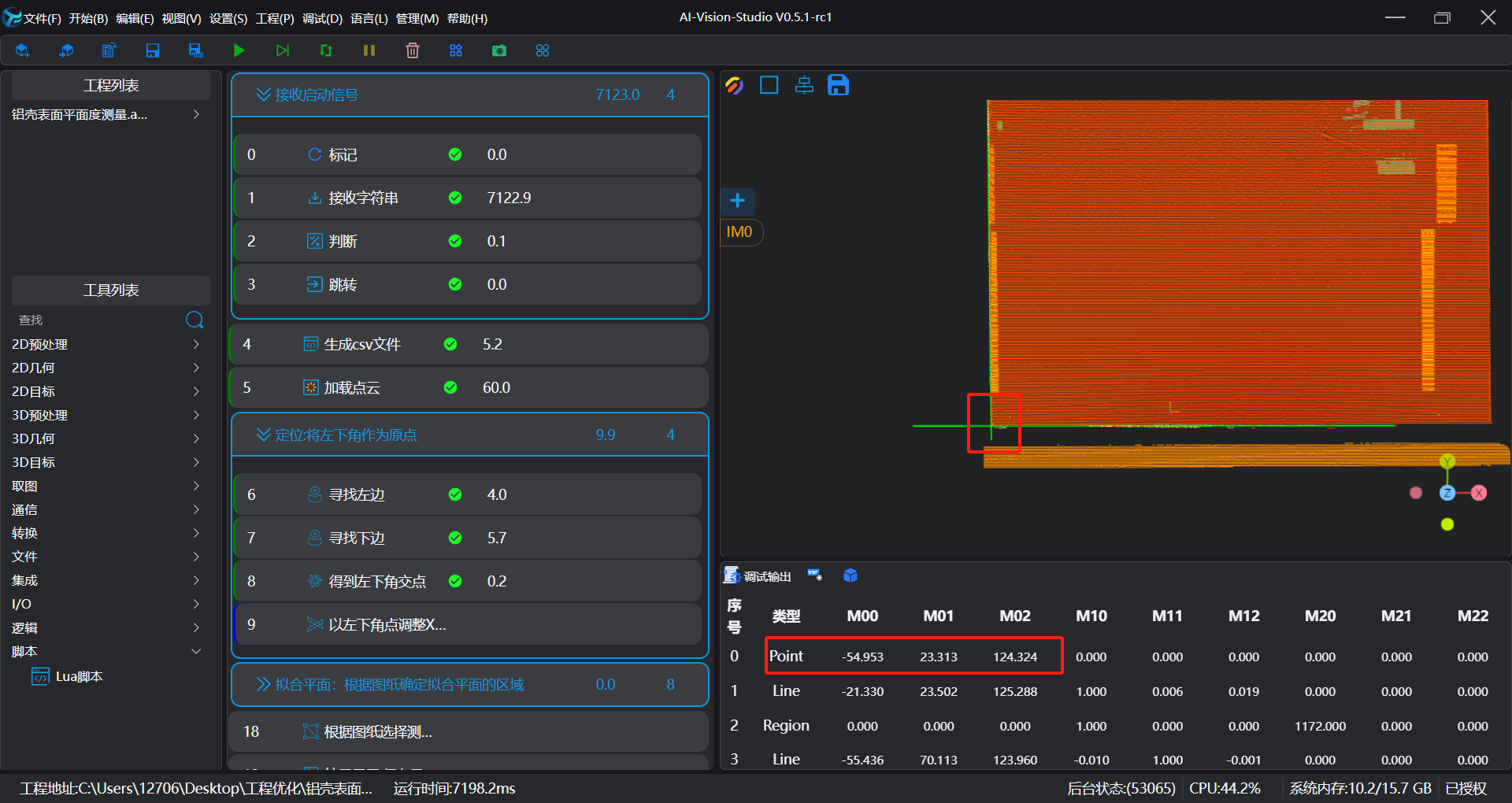The height and width of the screenshot is (803, 1512).
Task: Click the red X axis gizmo handle
Action: coord(1479,493)
